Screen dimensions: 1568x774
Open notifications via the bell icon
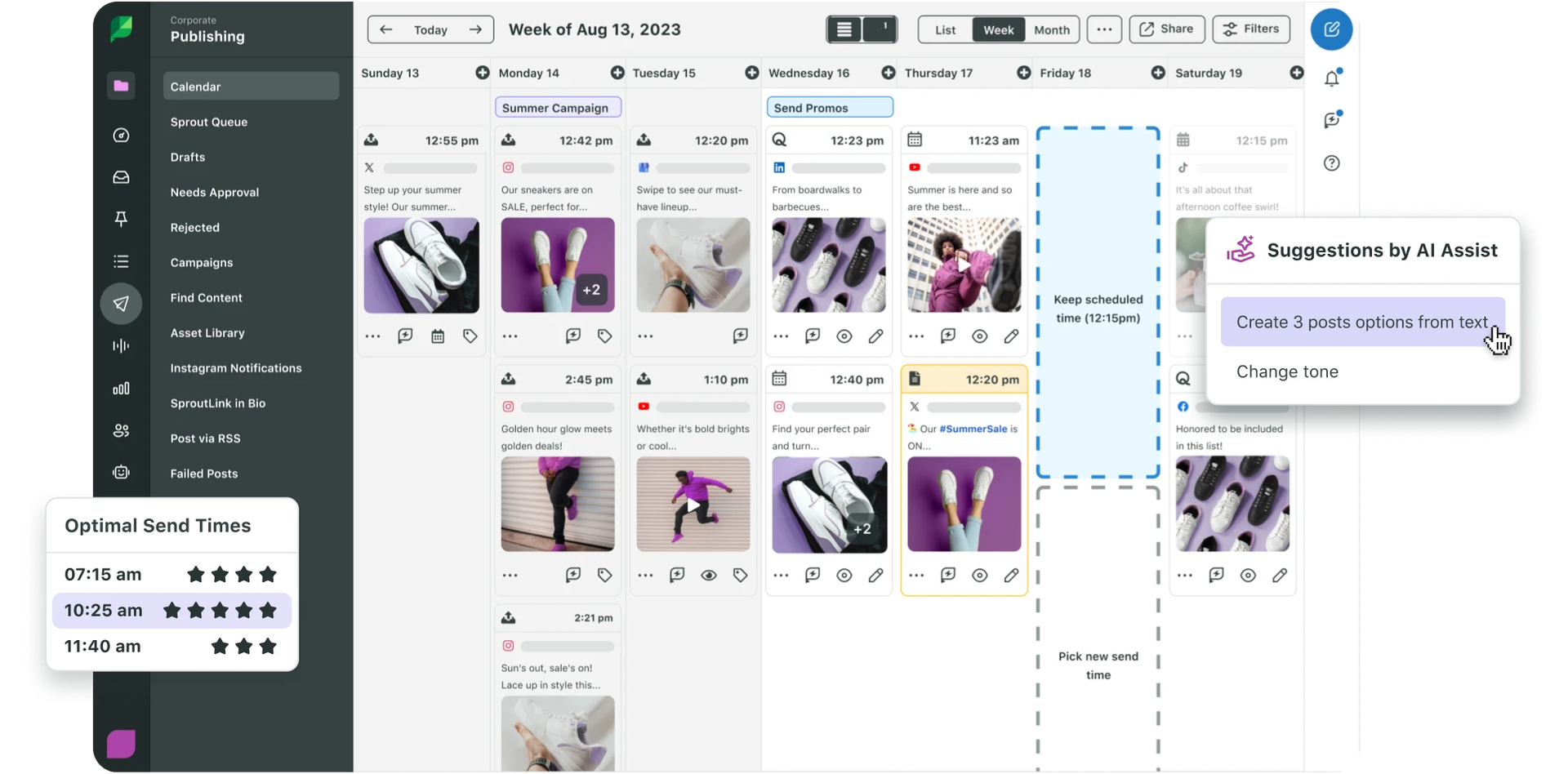click(1333, 78)
